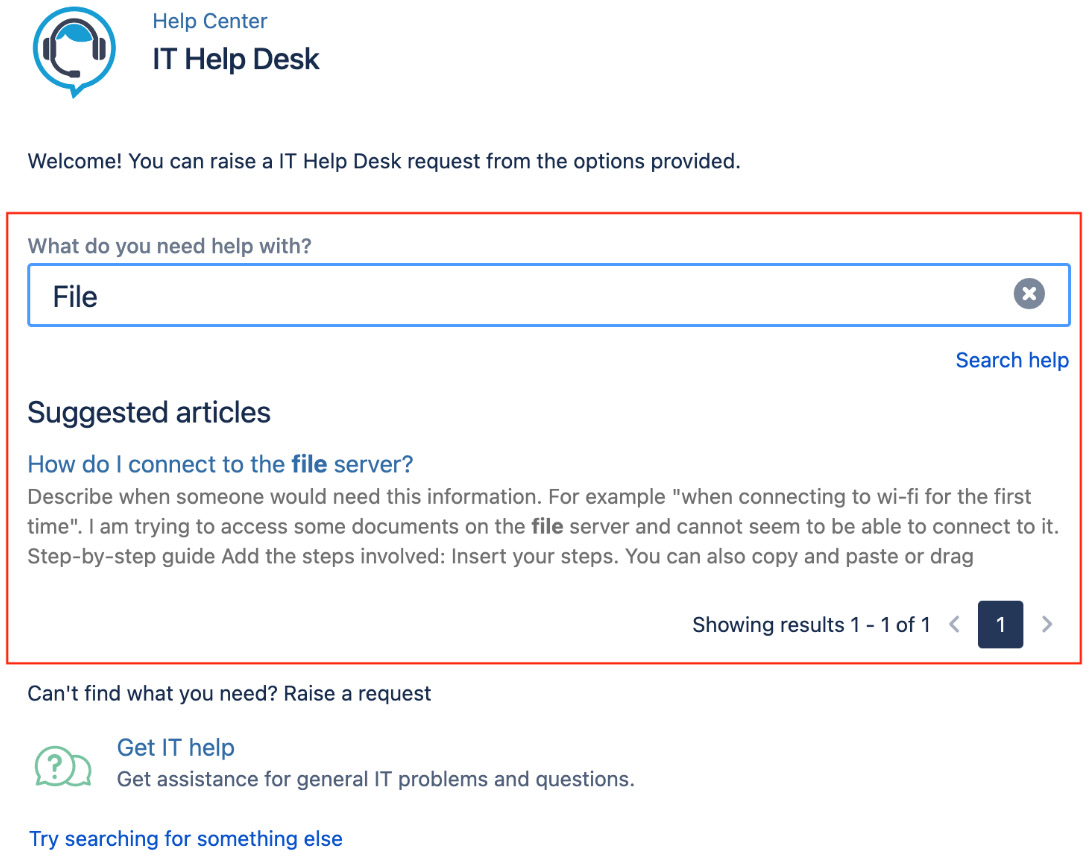
Task: Open the Get IT help request option
Action: (176, 747)
